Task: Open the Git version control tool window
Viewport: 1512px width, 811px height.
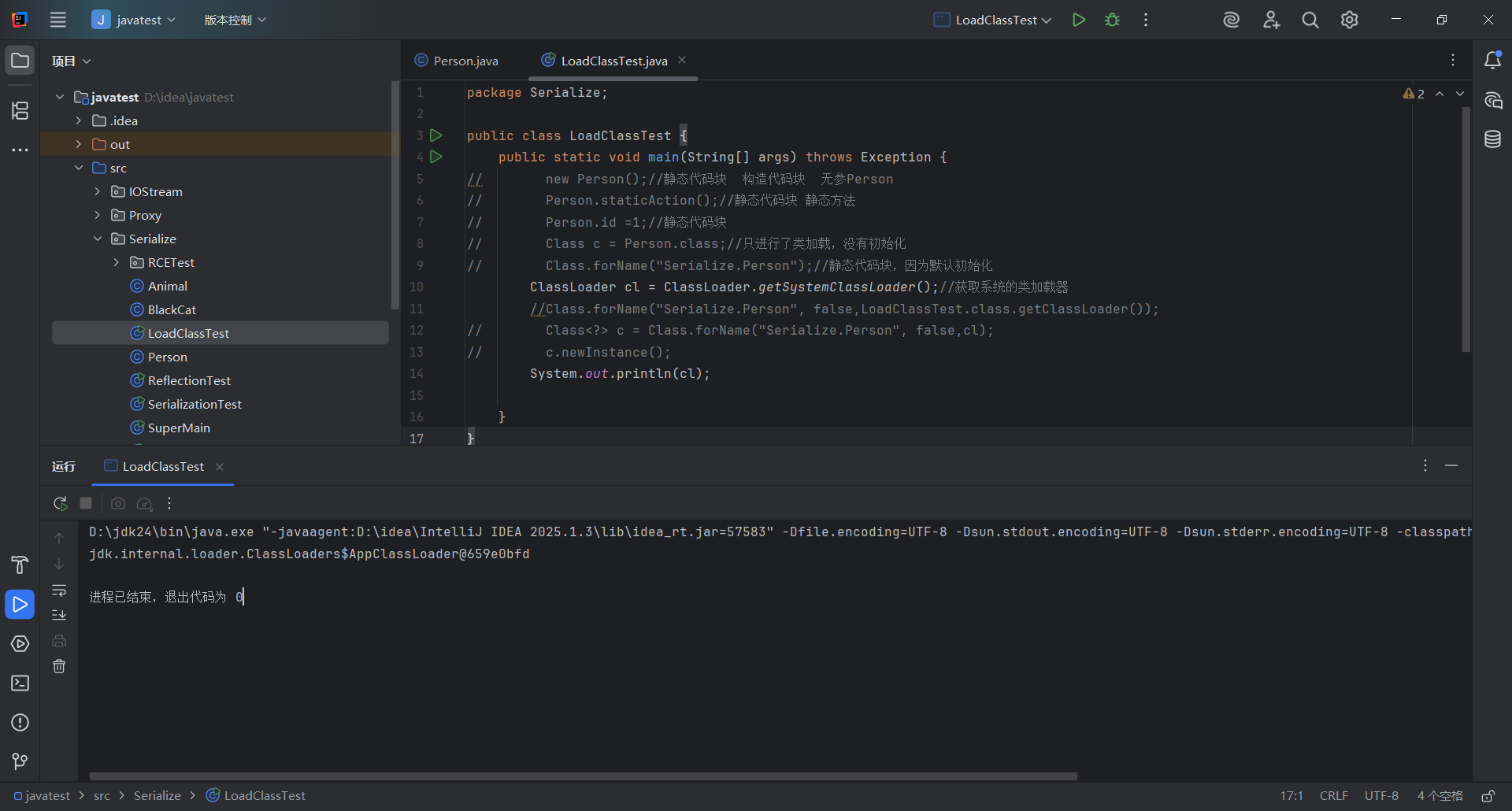Action: tap(20, 761)
